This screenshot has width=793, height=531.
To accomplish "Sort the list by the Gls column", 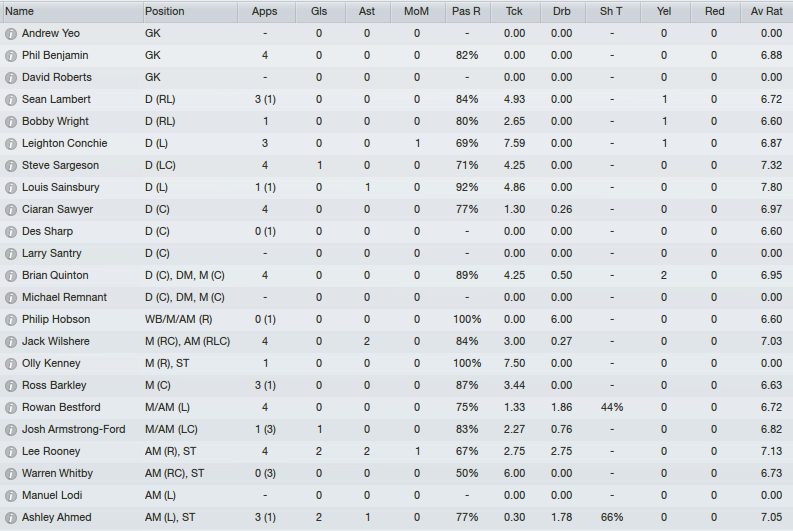I will pos(320,11).
